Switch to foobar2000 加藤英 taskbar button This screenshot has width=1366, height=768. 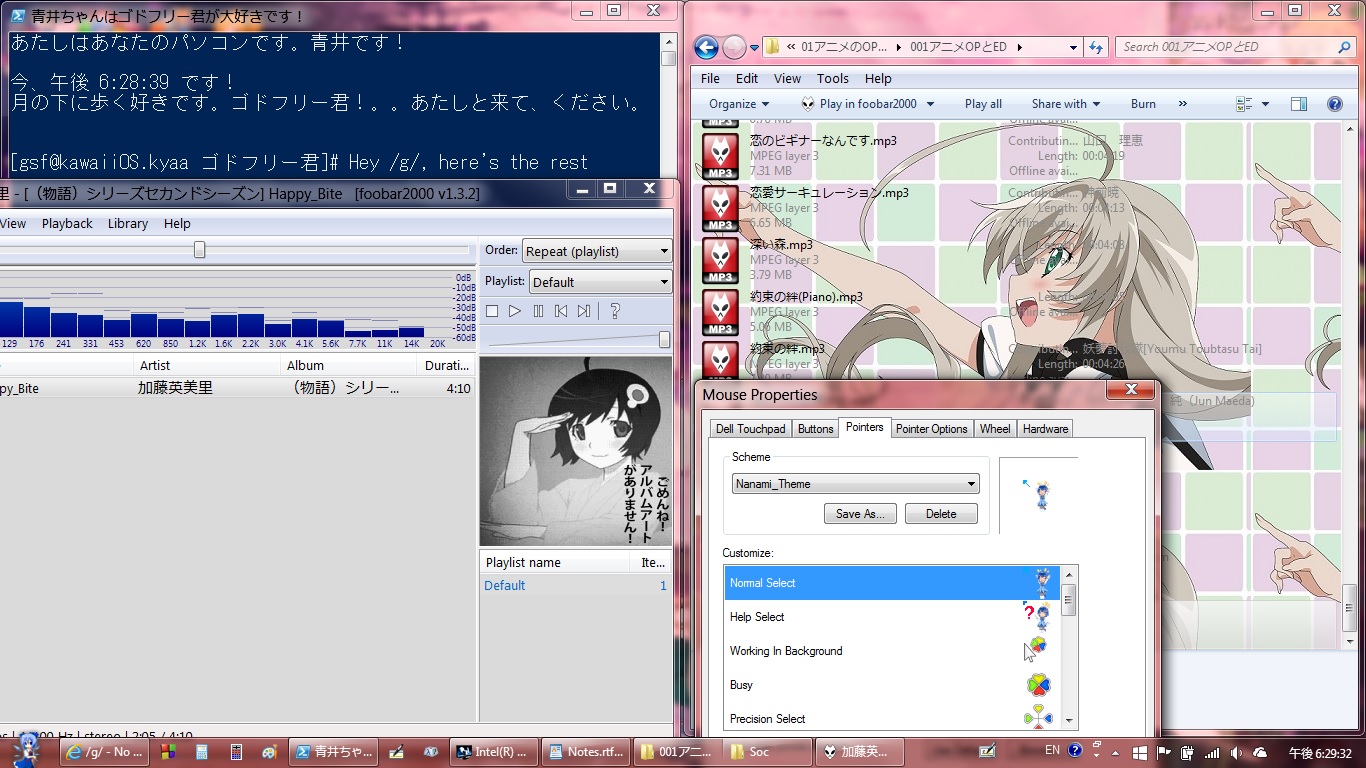[862, 752]
